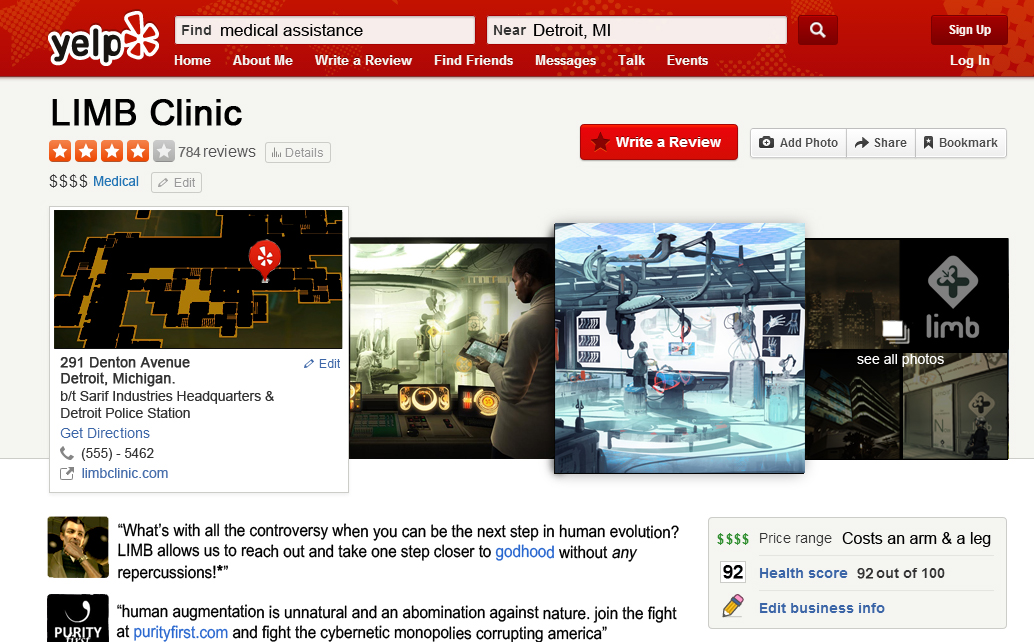This screenshot has width=1034, height=642.
Task: Click the pencil icon next to Edit business info
Action: tap(733, 606)
